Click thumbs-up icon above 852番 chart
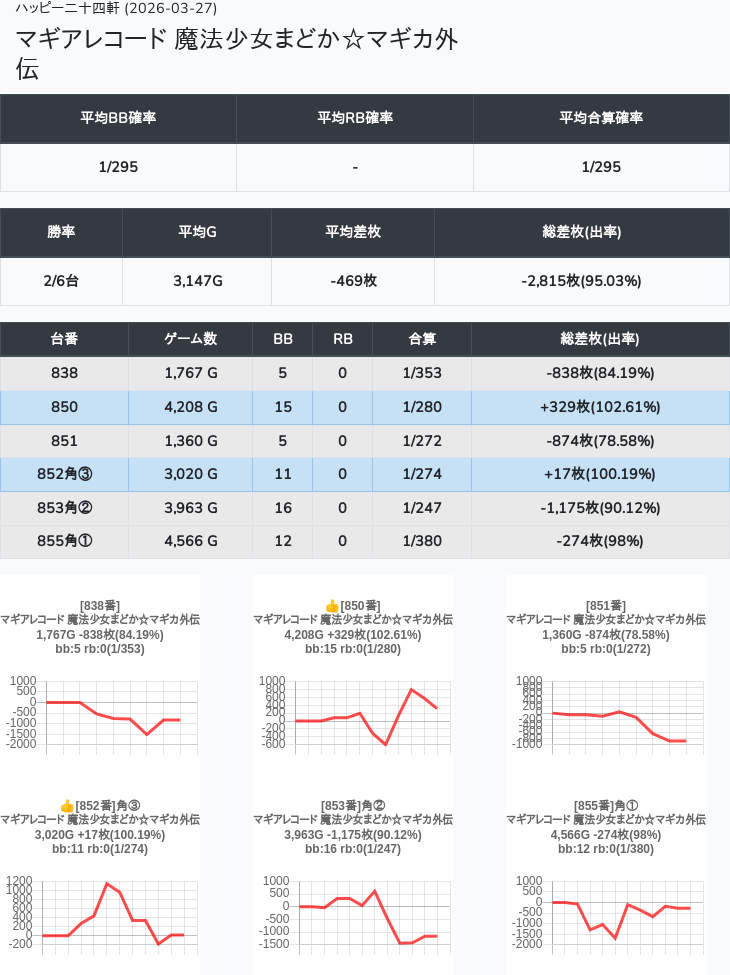The height and width of the screenshot is (975, 730). click(67, 806)
